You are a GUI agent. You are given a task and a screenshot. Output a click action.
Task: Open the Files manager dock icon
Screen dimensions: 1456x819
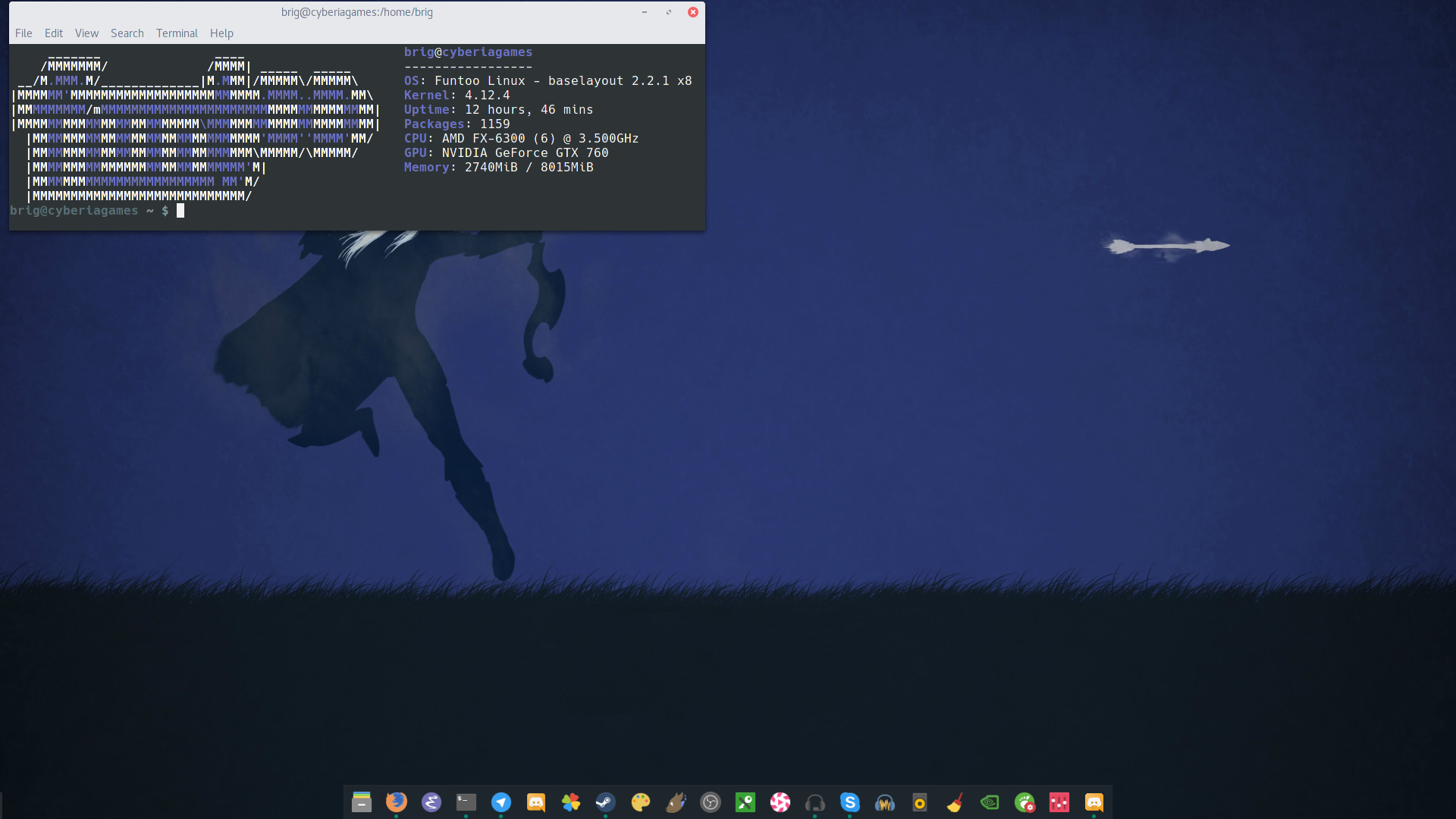point(362,802)
